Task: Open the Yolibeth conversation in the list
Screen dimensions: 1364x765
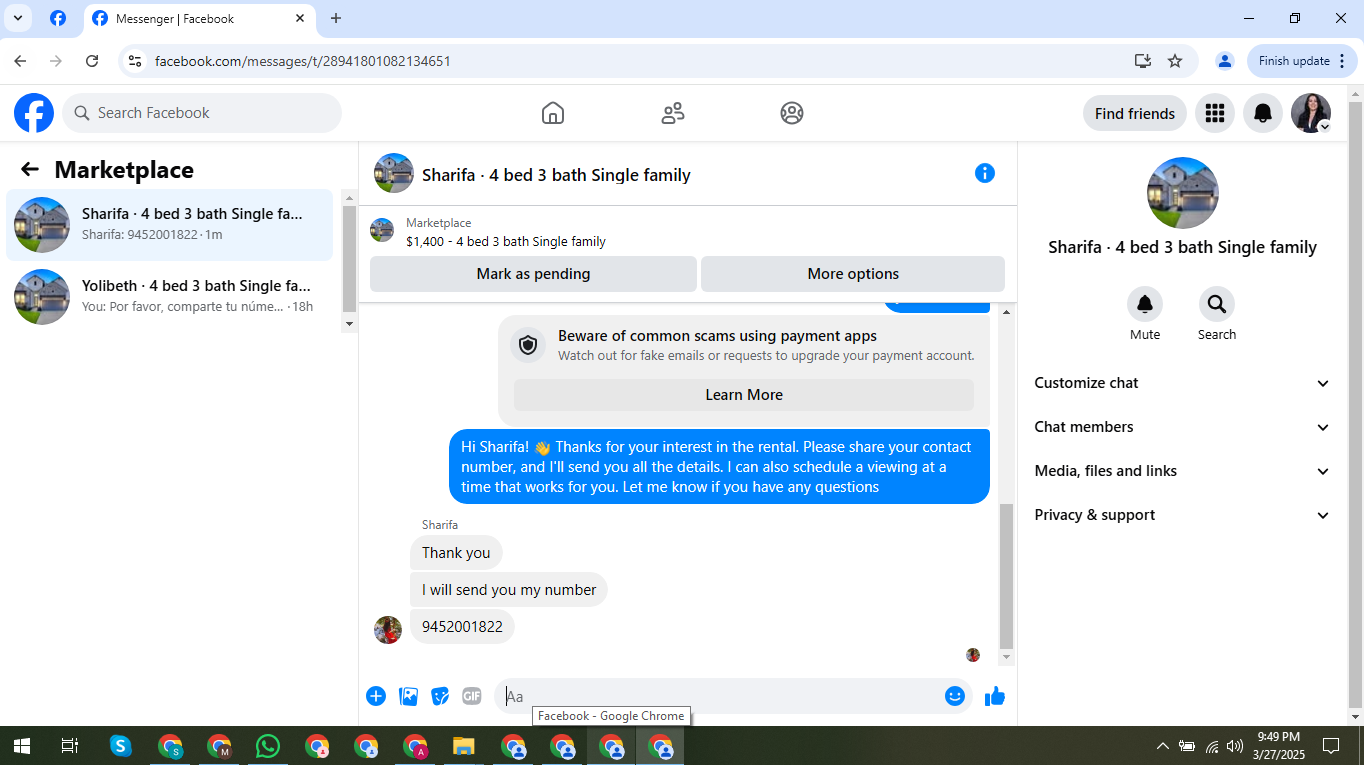Action: click(170, 297)
